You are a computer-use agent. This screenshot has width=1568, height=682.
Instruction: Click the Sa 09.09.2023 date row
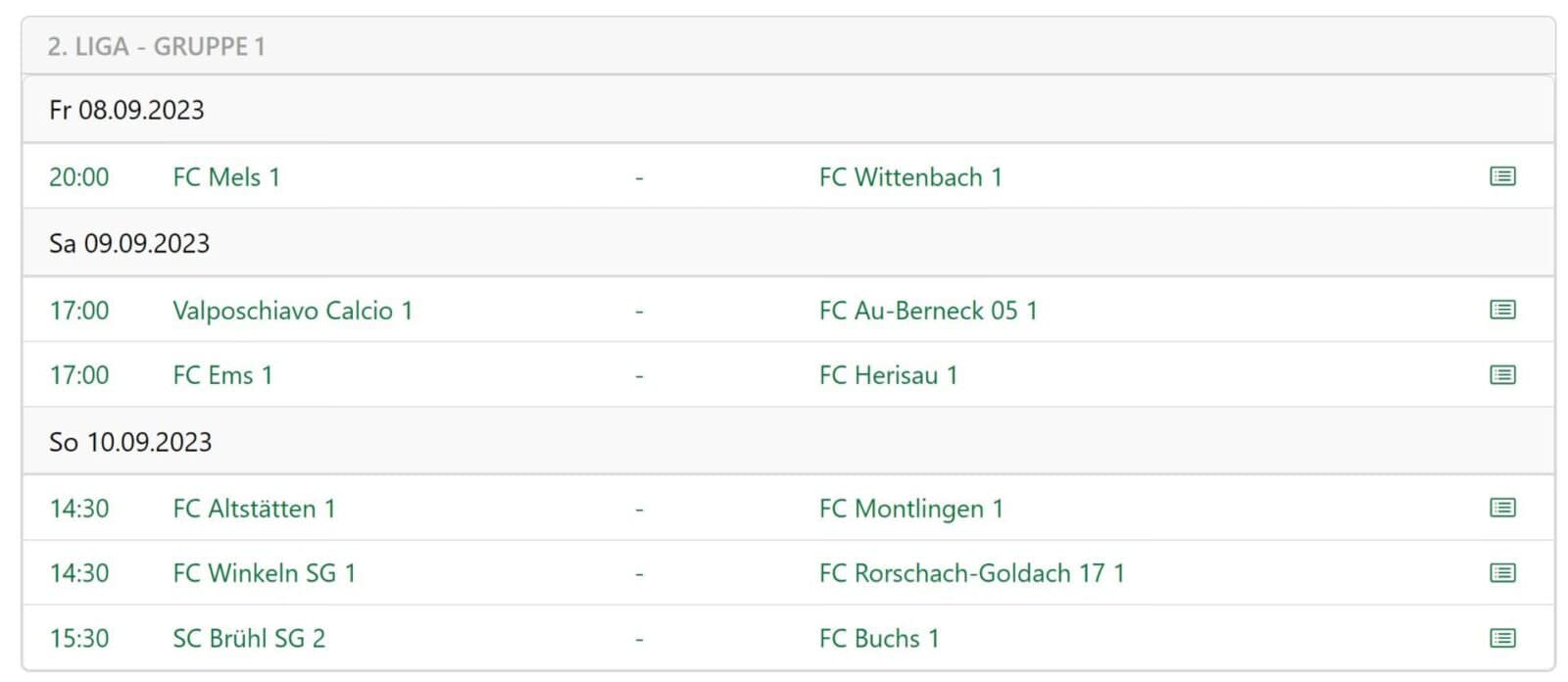[x=129, y=243]
